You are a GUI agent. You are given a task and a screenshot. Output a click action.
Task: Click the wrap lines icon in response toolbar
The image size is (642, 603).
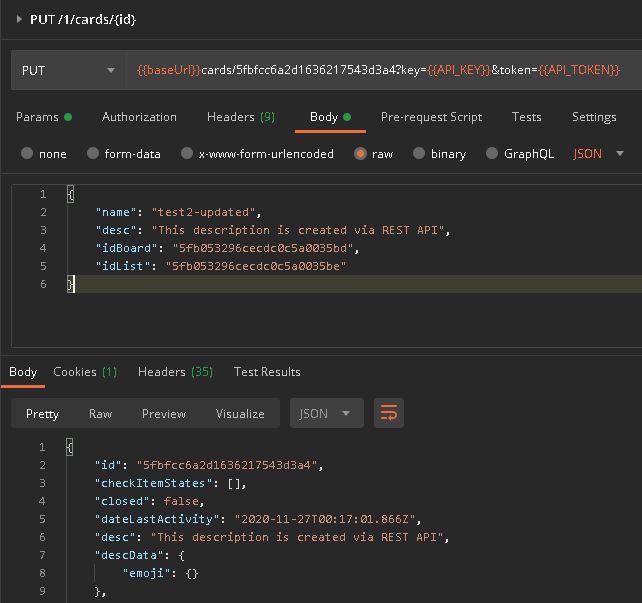[388, 413]
